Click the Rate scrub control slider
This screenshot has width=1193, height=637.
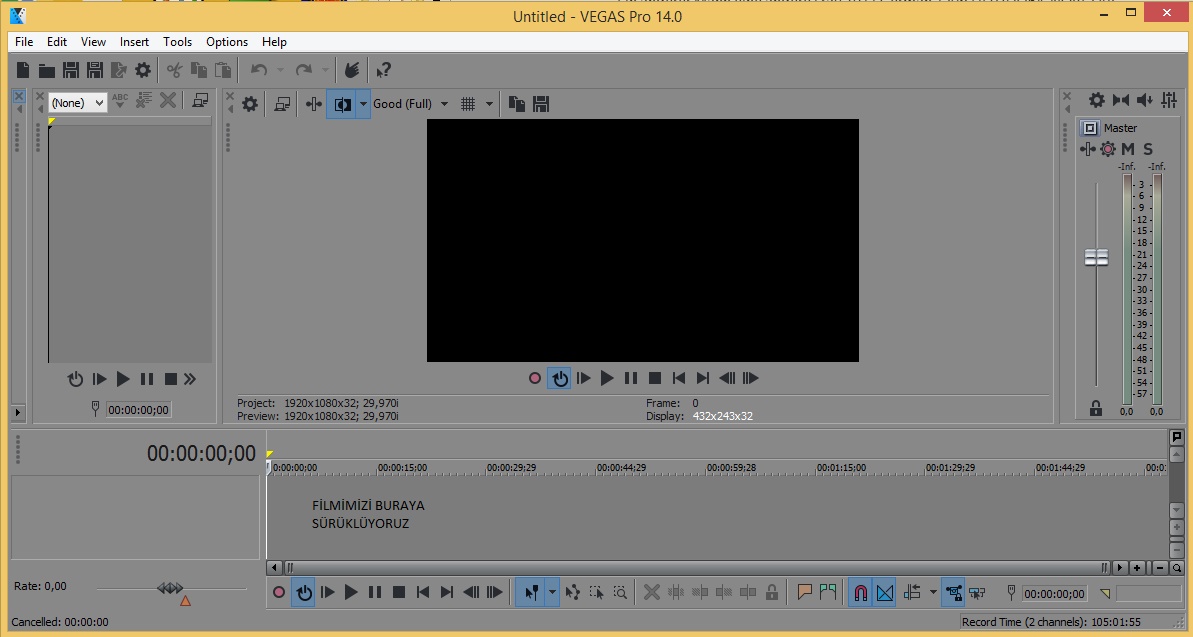[171, 588]
